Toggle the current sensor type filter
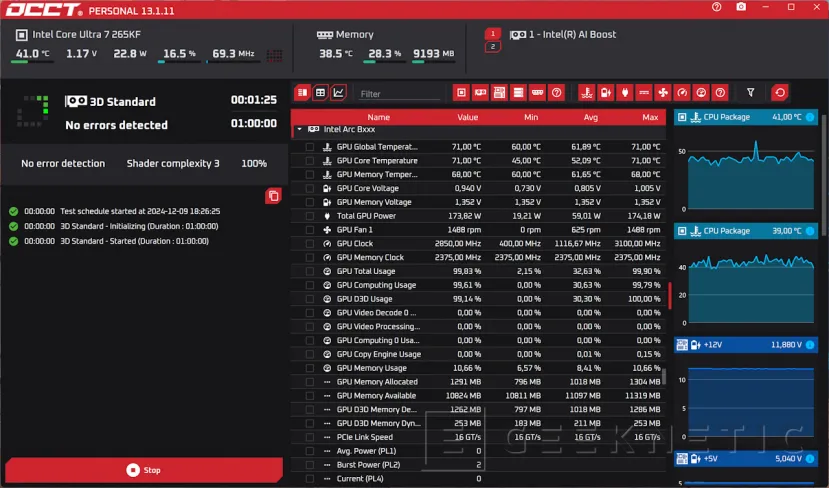This screenshot has width=829, height=488. pyautogui.click(x=643, y=93)
